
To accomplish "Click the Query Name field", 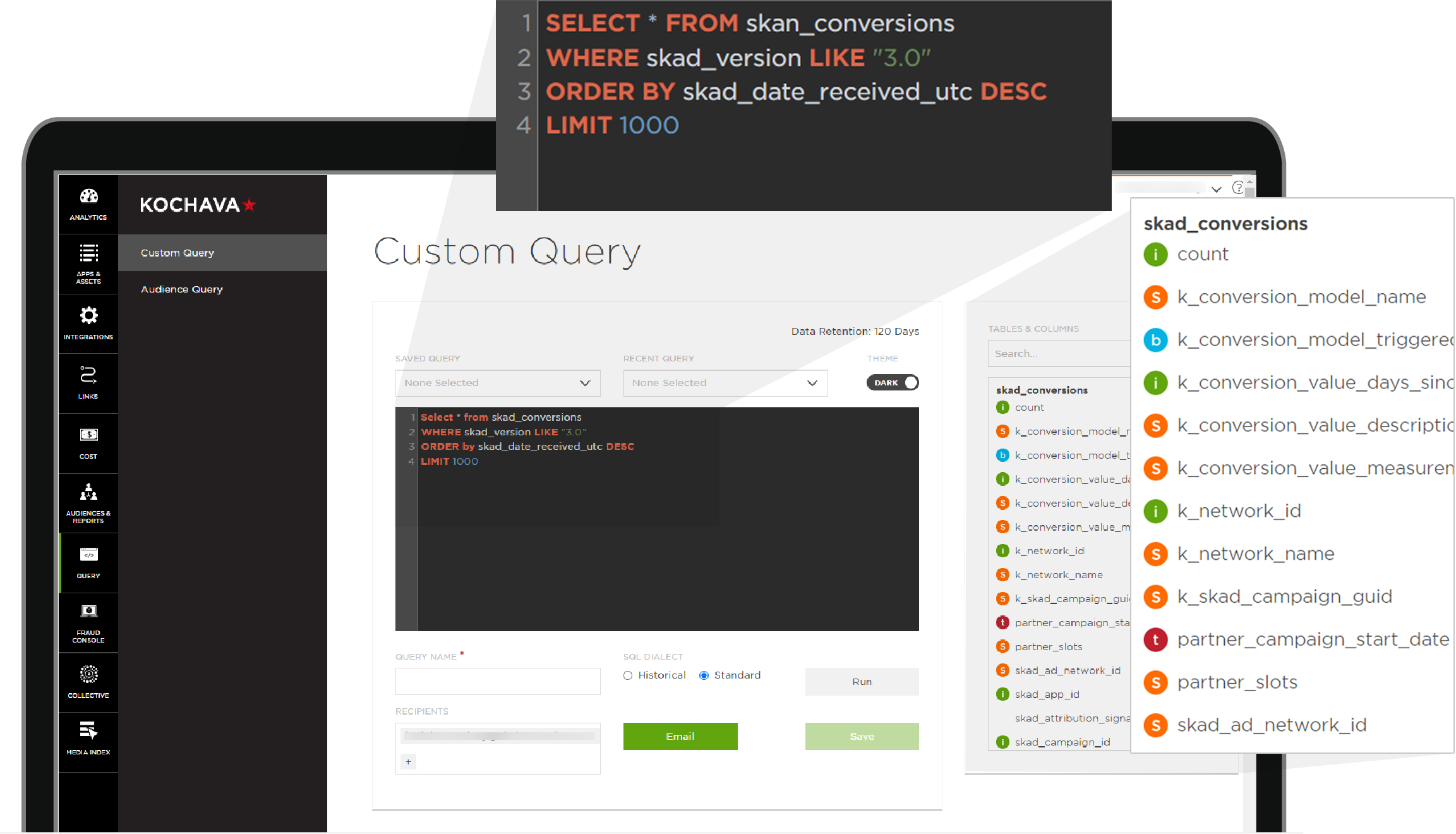I will [498, 682].
